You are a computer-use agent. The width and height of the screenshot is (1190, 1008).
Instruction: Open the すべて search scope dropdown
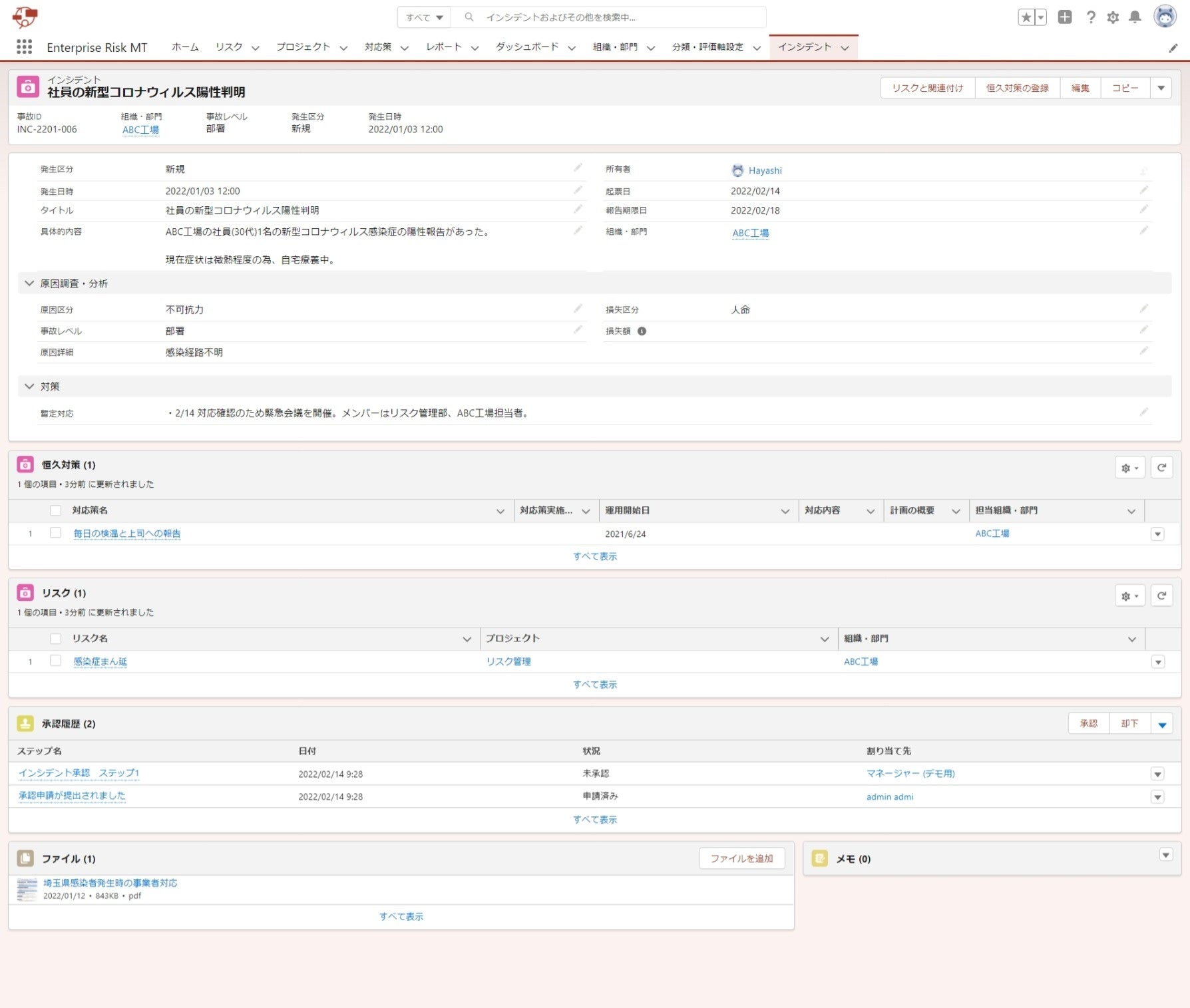click(x=424, y=17)
